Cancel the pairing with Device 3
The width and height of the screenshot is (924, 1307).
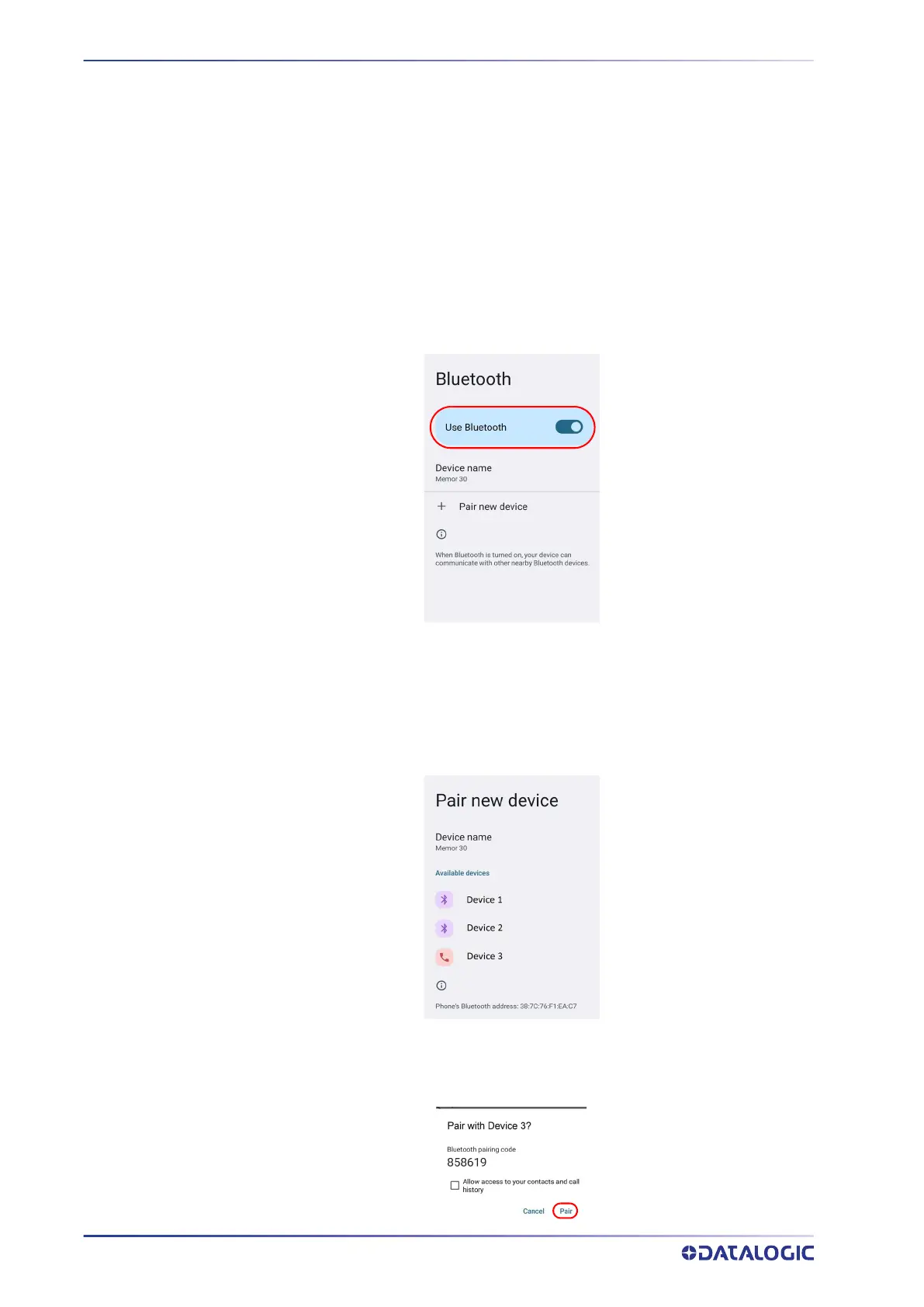[534, 1211]
